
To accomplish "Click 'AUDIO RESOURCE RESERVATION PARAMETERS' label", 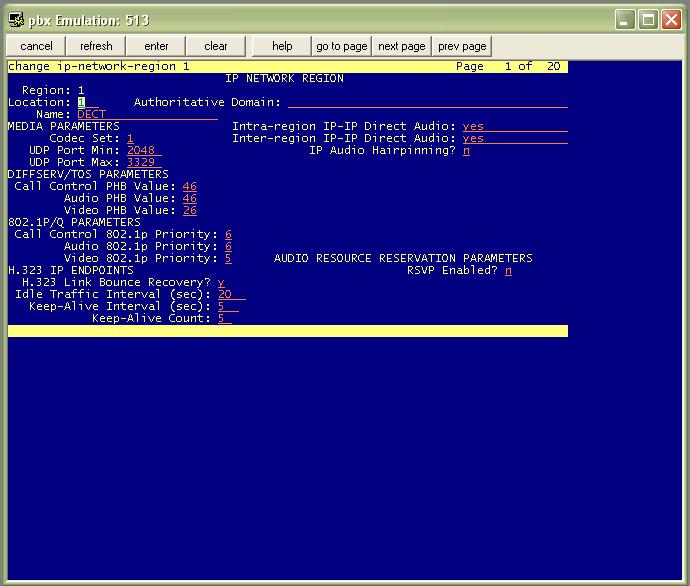I will 403,258.
